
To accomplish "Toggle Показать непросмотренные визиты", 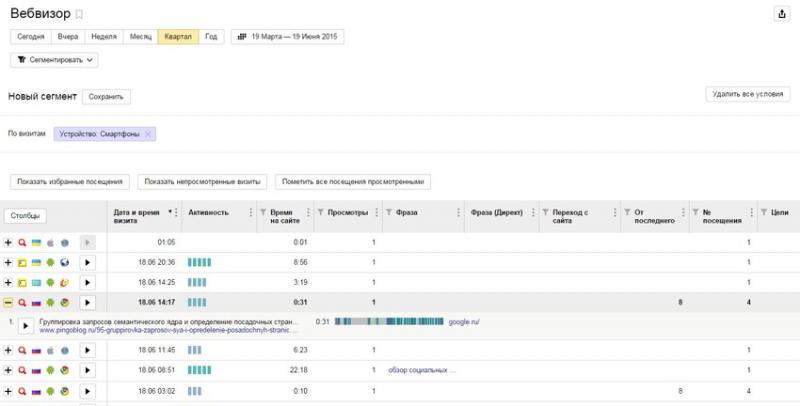I will 203,181.
